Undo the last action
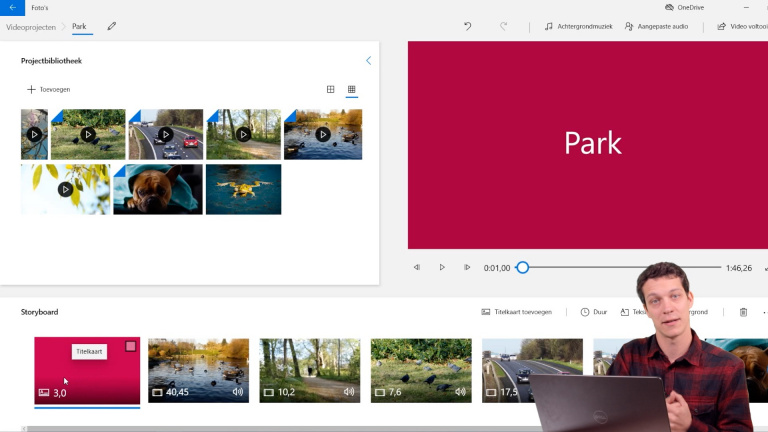The width and height of the screenshot is (768, 432). click(x=467, y=27)
